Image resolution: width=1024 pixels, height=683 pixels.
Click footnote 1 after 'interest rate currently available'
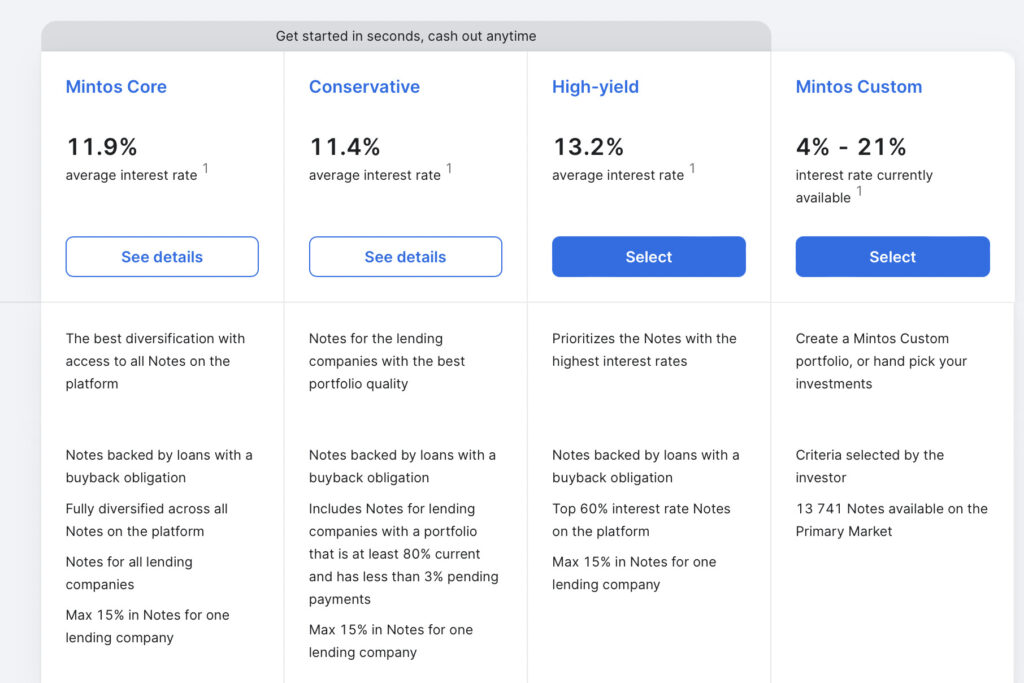(859, 191)
